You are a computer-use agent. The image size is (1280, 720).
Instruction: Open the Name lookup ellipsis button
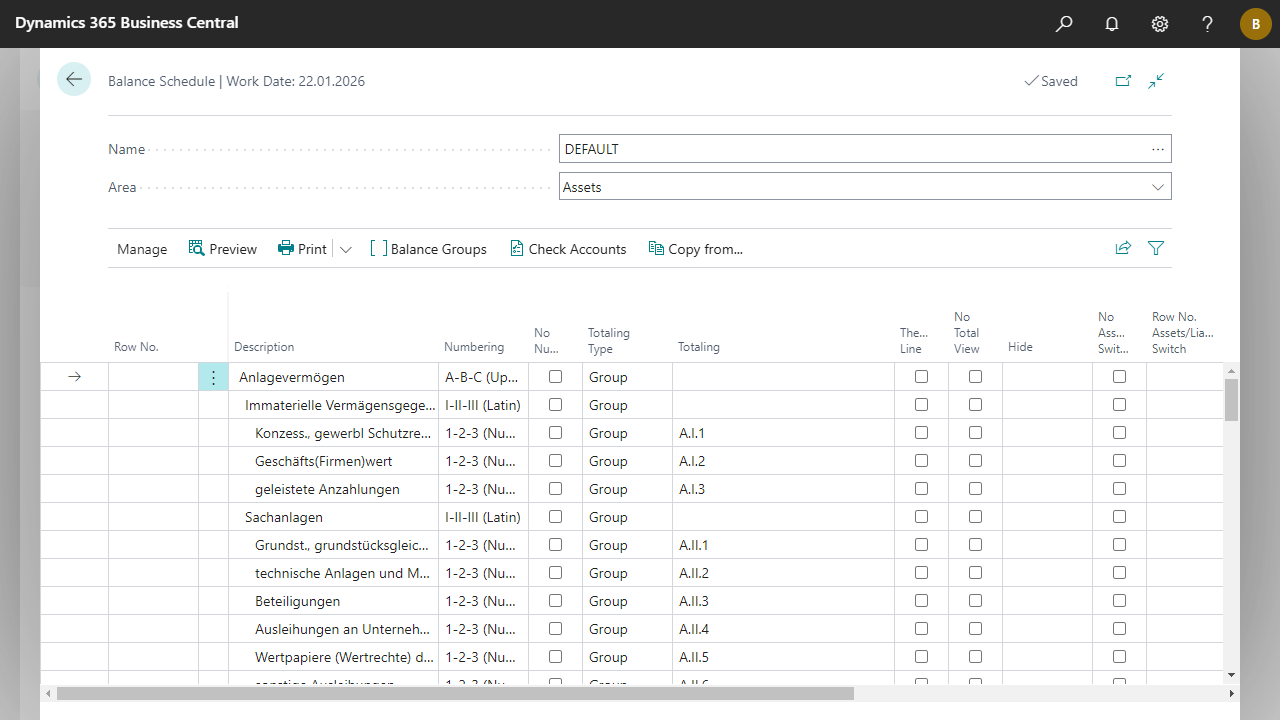1158,149
